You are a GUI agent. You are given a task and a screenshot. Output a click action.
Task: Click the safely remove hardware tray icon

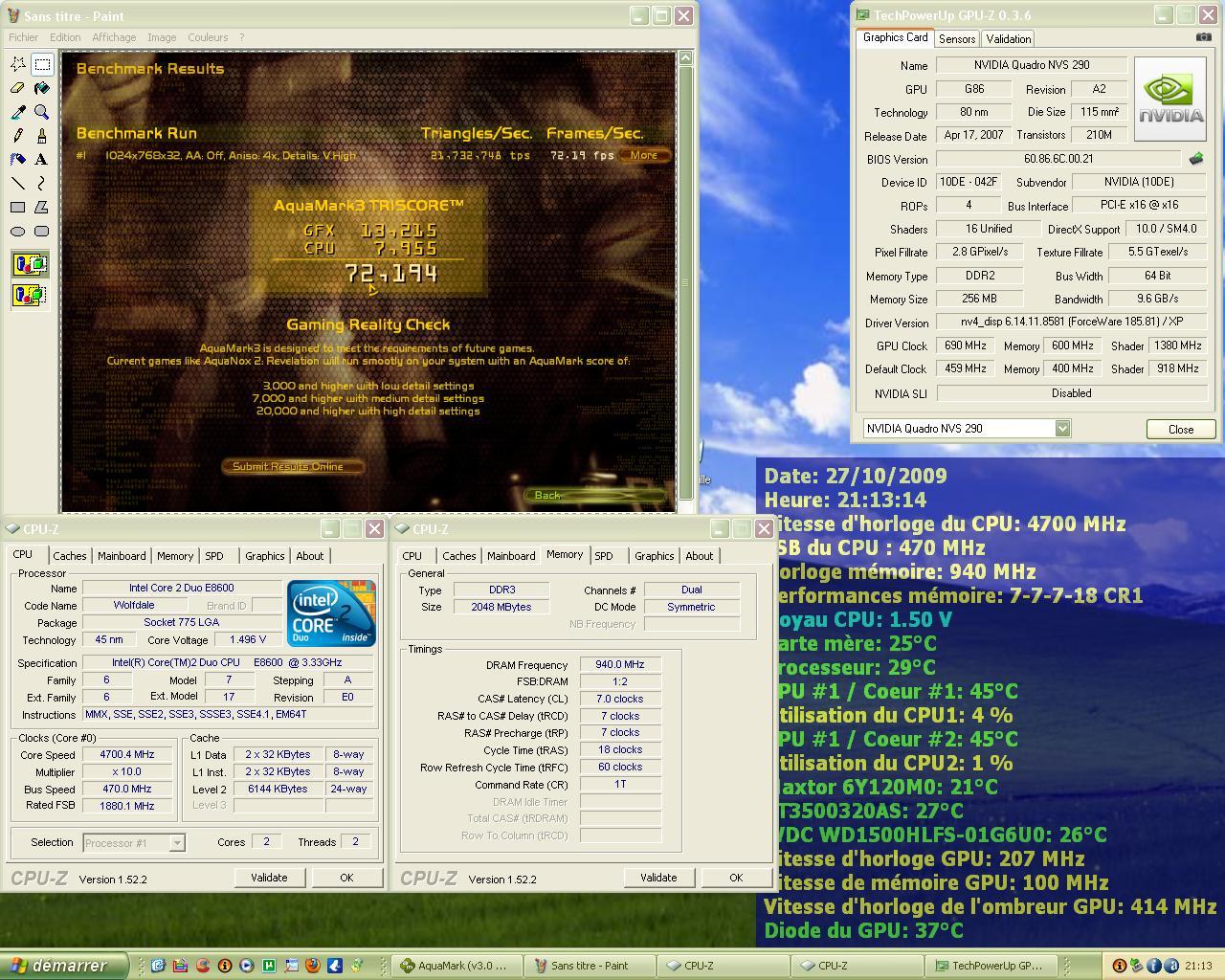(1136, 966)
